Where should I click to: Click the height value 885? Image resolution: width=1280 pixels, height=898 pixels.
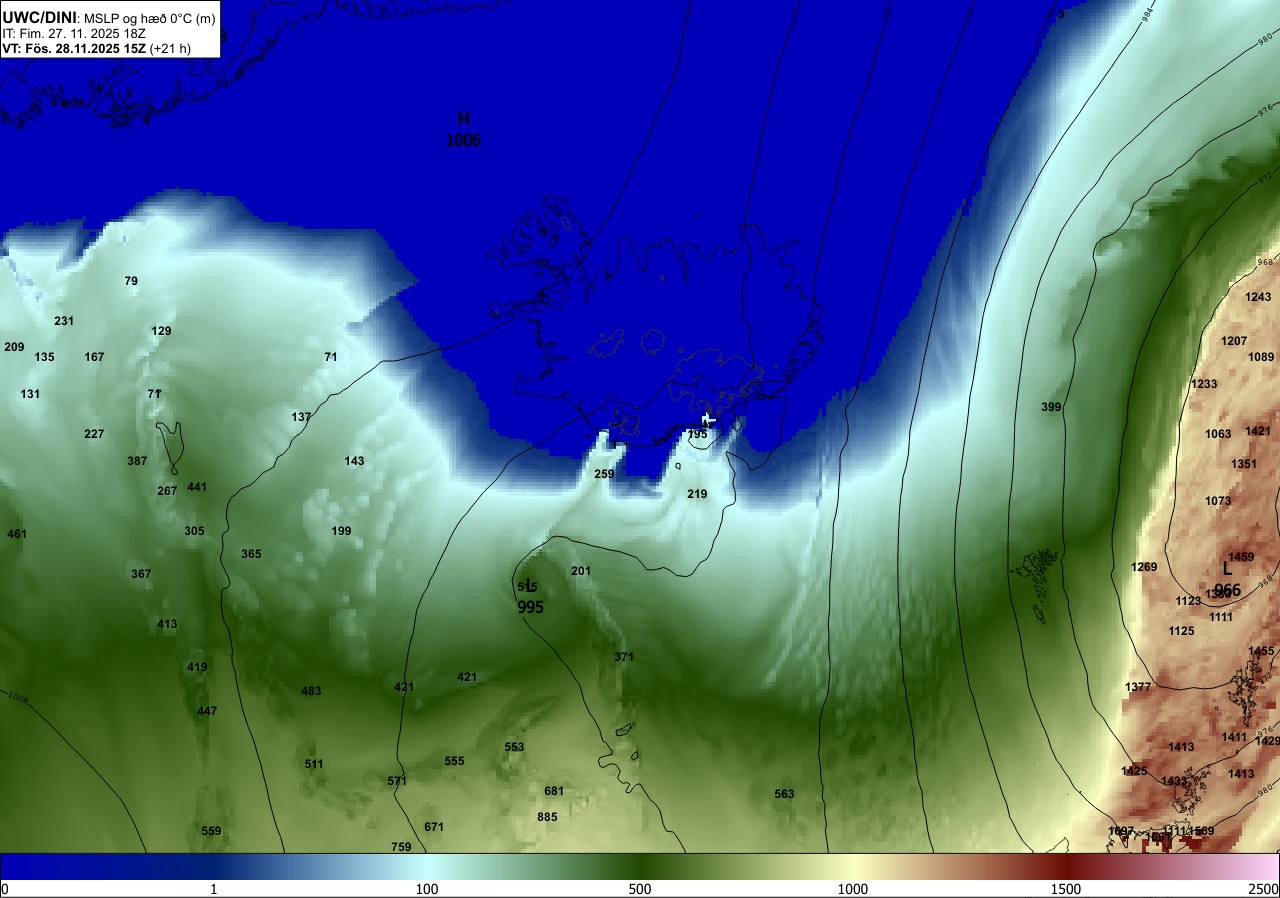[x=547, y=817]
